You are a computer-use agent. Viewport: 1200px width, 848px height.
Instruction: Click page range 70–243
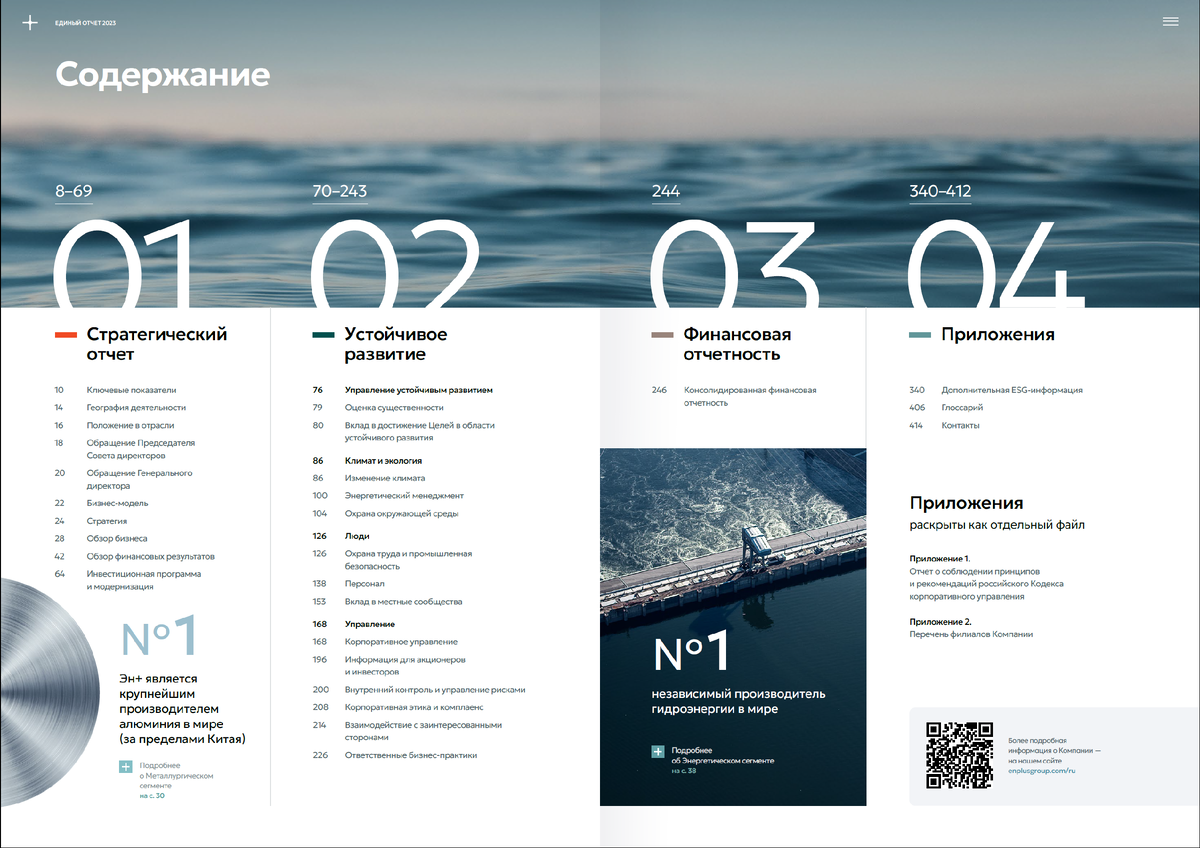(340, 192)
